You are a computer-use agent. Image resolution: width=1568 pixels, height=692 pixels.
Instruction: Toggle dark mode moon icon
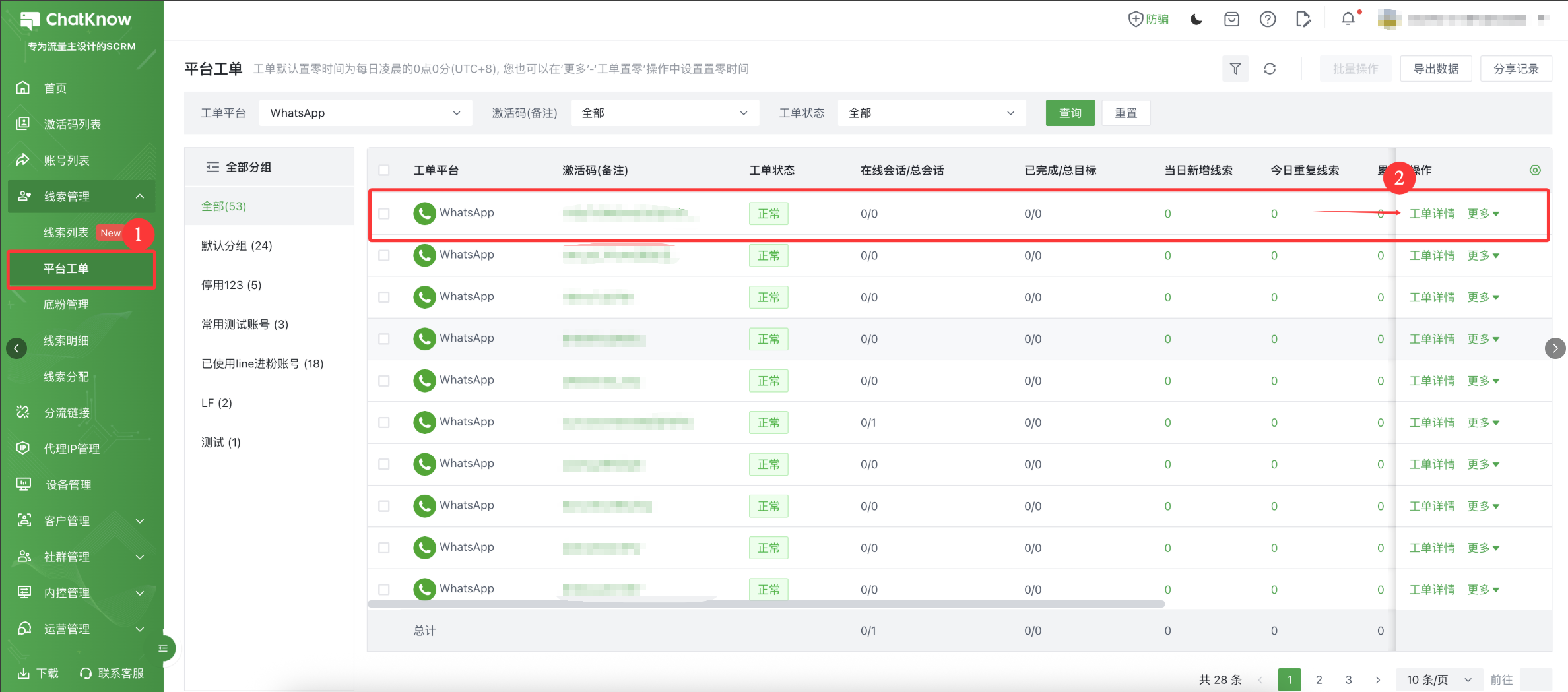pyautogui.click(x=1196, y=20)
